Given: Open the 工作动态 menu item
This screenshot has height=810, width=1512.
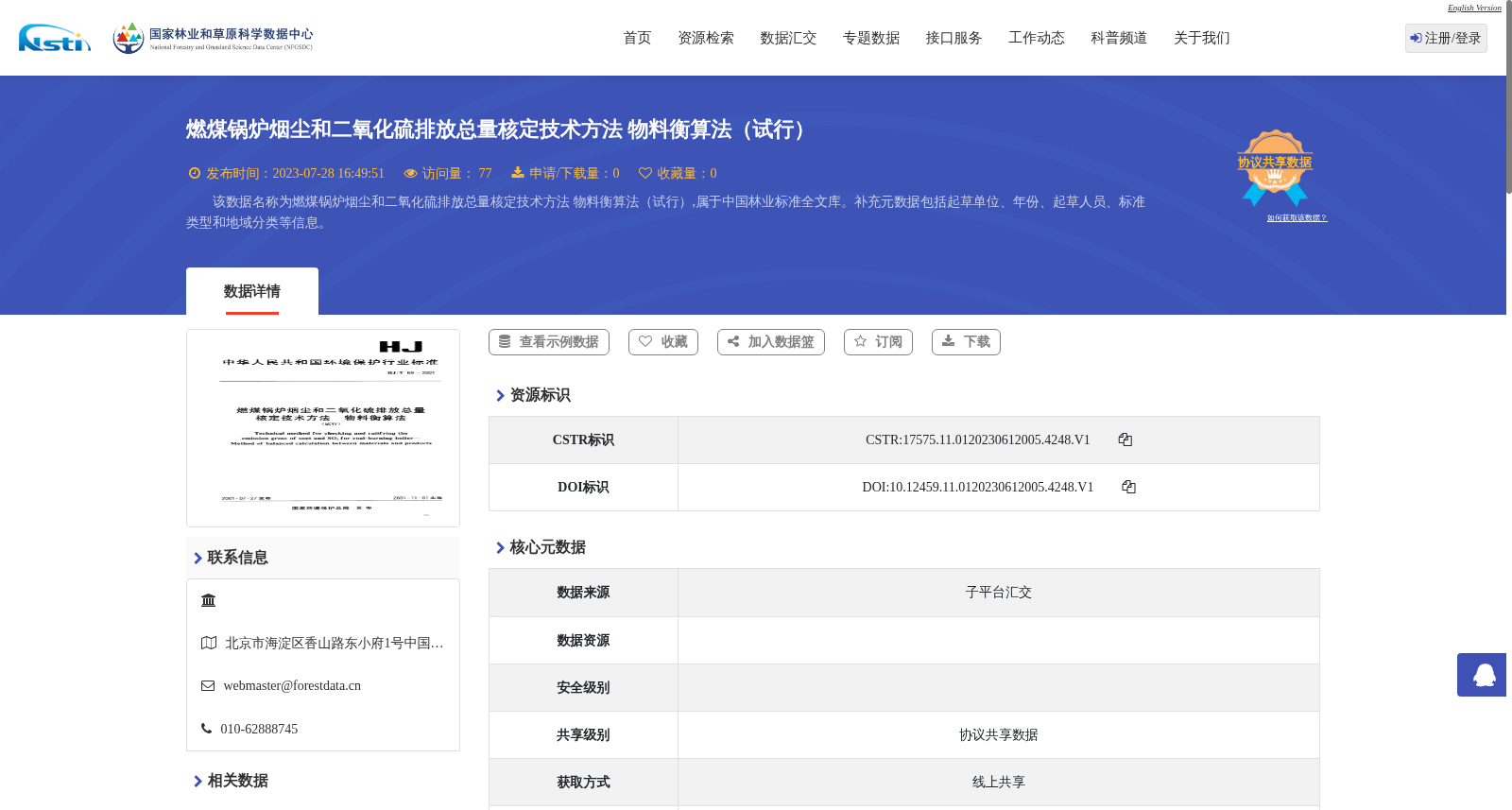Looking at the screenshot, I should tap(1037, 38).
